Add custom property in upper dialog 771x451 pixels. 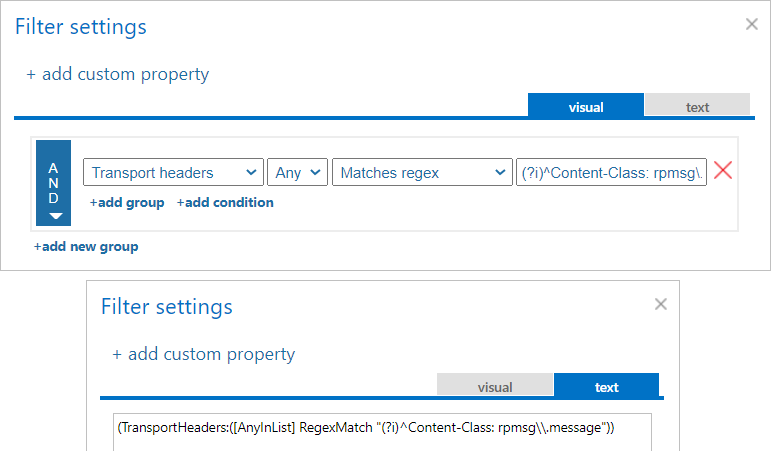[118, 74]
